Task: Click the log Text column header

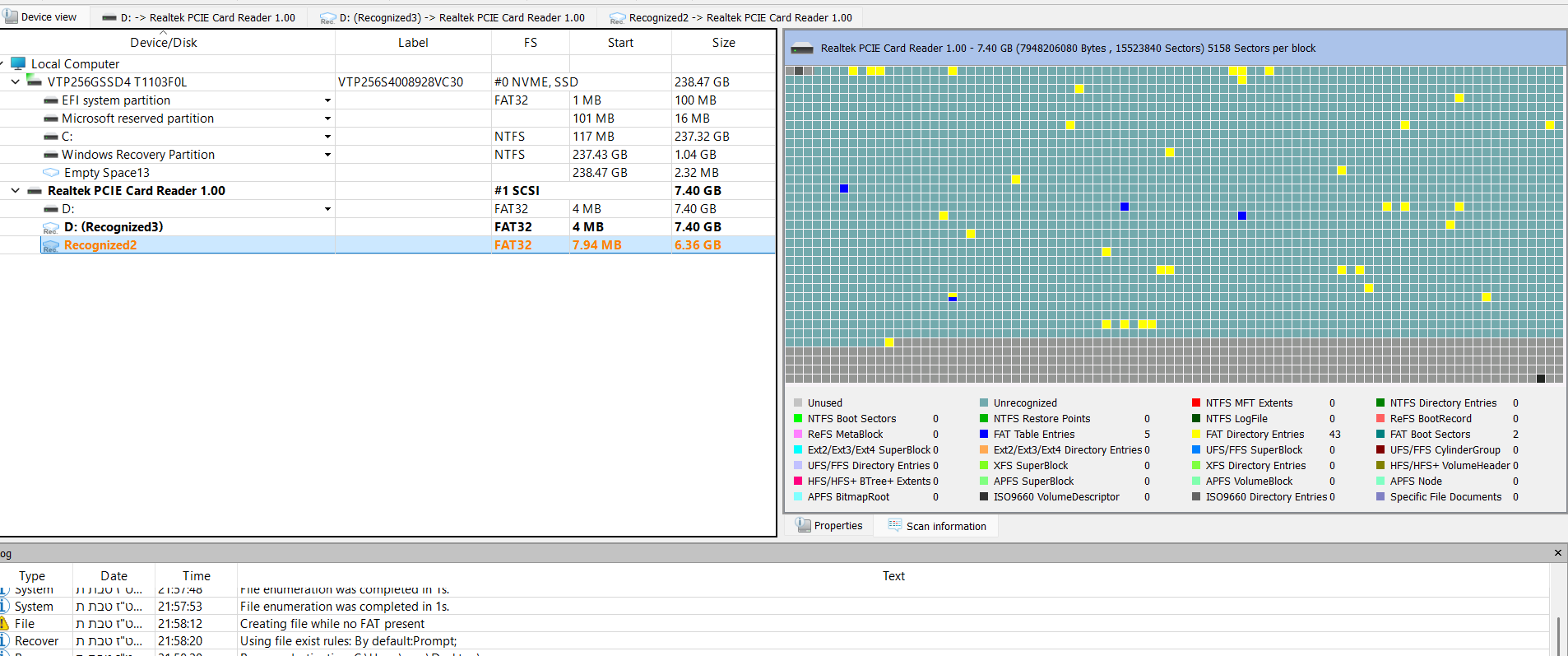Action: point(893,576)
